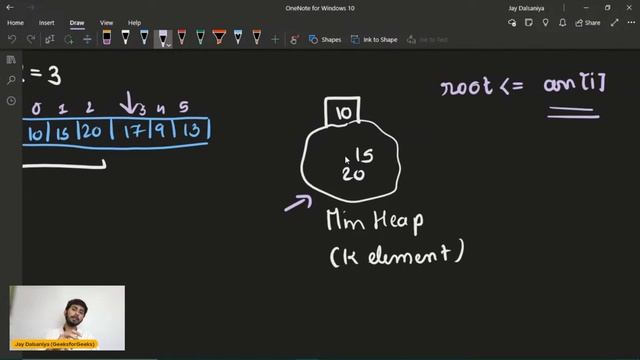Click the greyed Ink to Text button

click(427, 40)
